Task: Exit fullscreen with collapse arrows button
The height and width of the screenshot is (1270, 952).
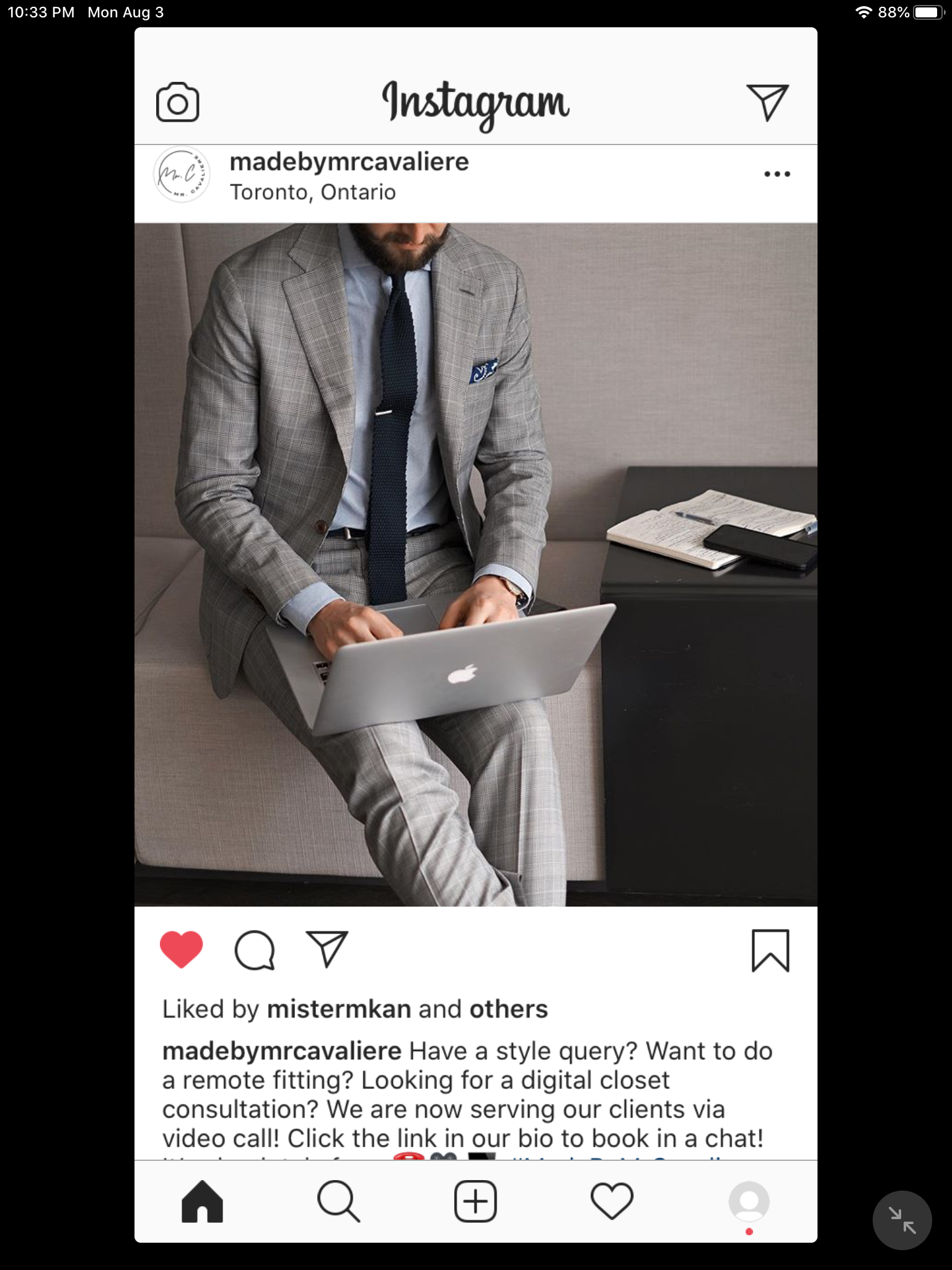Action: click(x=902, y=1220)
